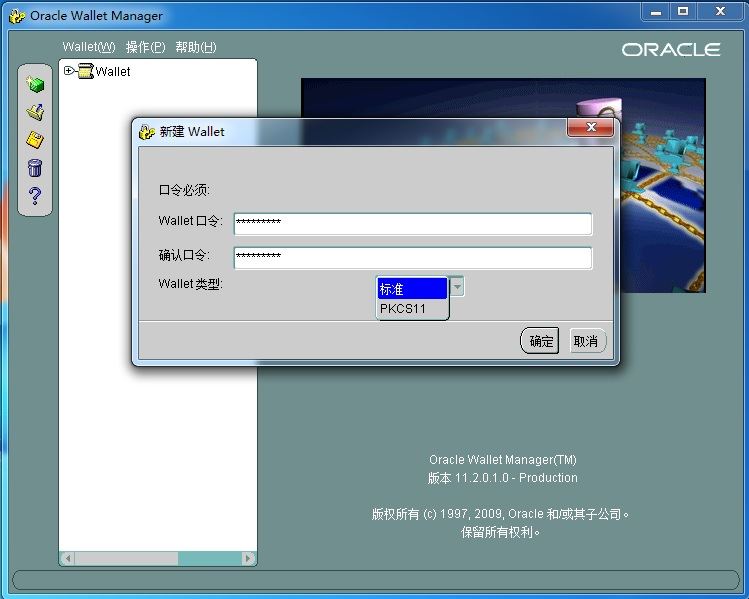
Task: Open the 帮助(H) menu
Action: (x=196, y=47)
